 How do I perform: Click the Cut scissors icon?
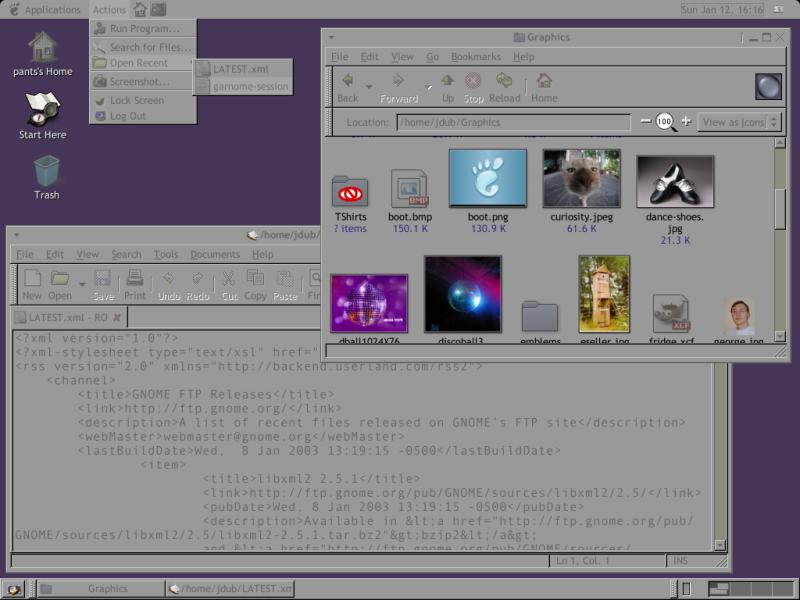(228, 280)
